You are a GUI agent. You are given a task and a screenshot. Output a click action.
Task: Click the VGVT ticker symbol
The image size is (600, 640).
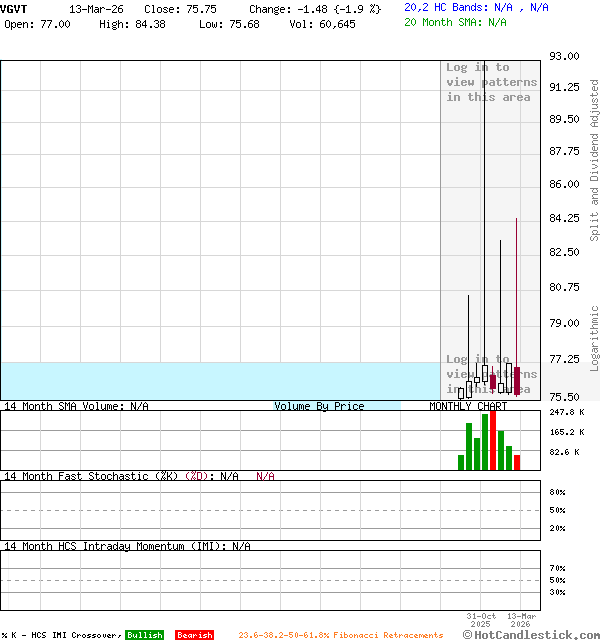(x=14, y=8)
